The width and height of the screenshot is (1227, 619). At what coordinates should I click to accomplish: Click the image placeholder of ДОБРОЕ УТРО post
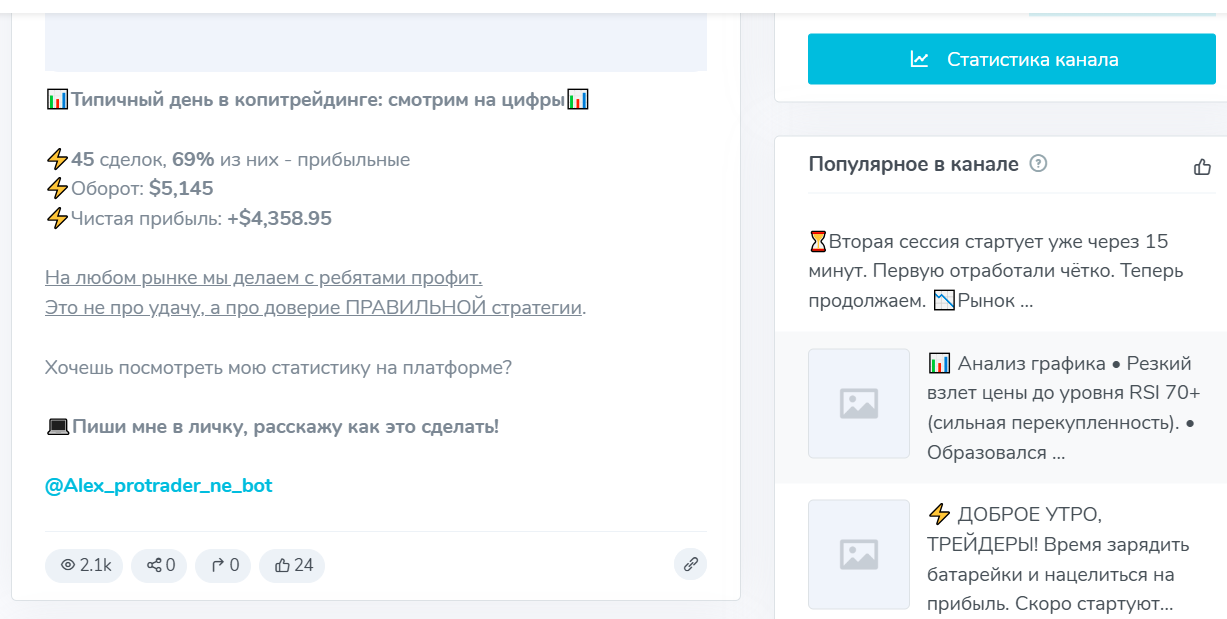(858, 555)
